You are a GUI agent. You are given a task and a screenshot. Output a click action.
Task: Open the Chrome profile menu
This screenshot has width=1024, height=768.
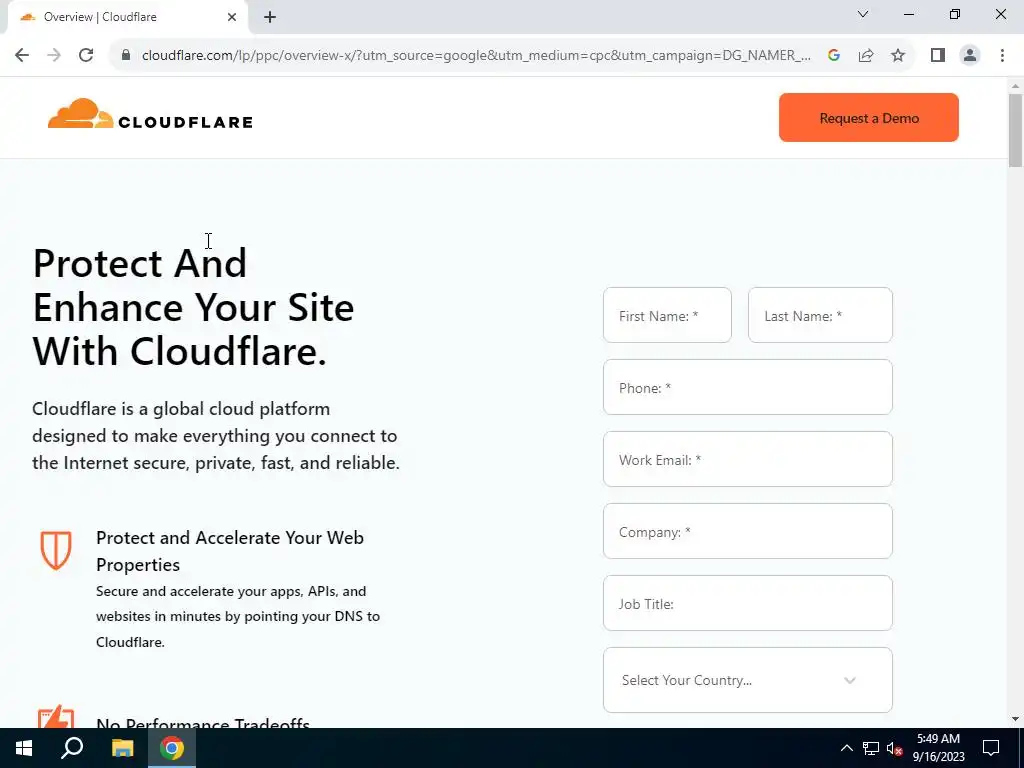(970, 56)
